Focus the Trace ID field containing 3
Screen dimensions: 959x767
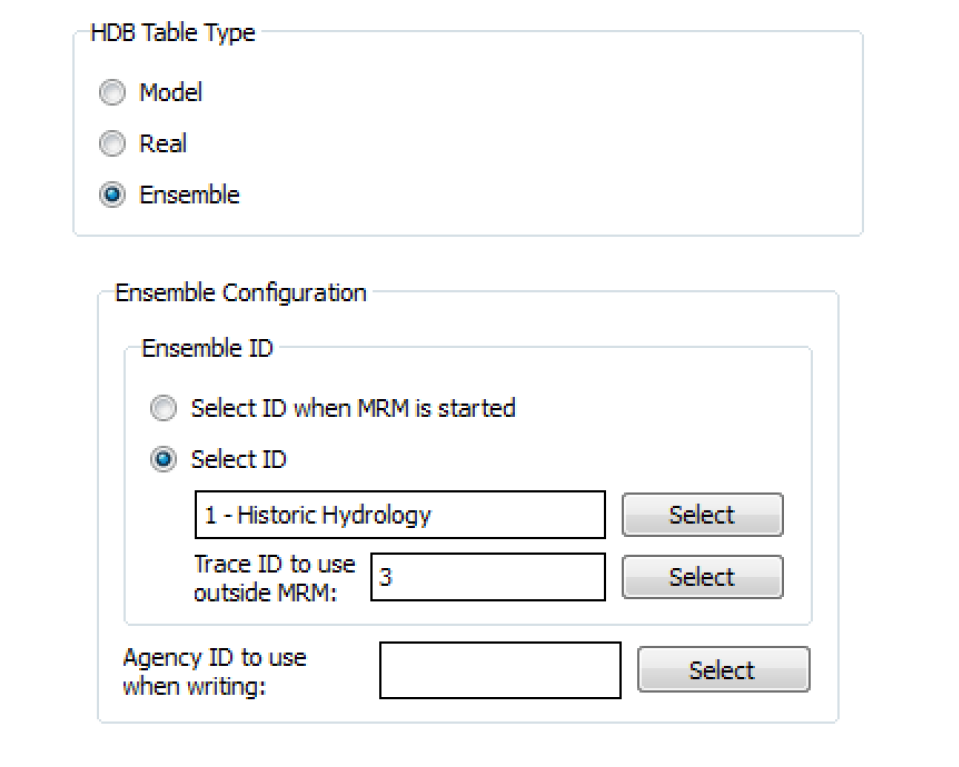tap(487, 577)
